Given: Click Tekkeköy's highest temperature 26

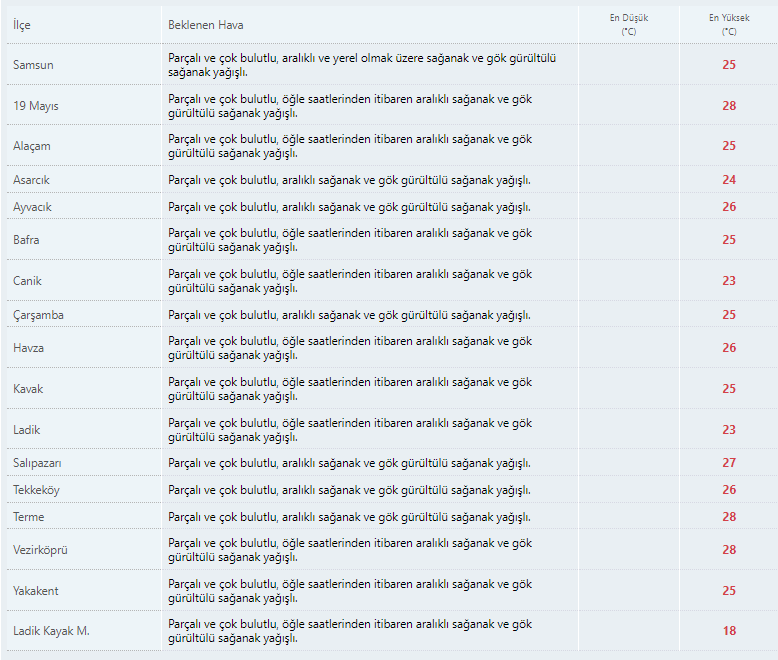Looking at the screenshot, I should [x=729, y=490].
